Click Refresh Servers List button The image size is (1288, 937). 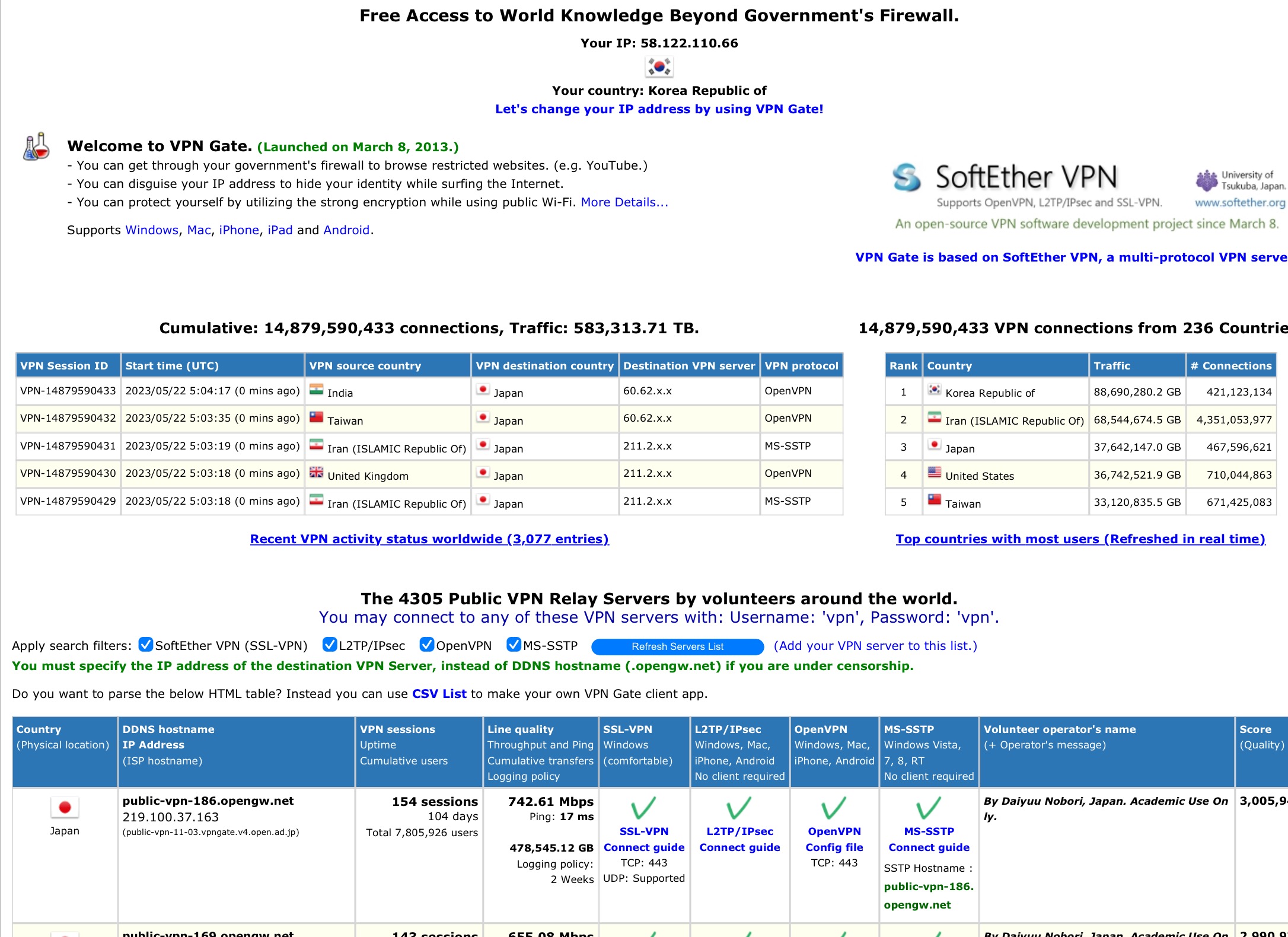pos(677,646)
